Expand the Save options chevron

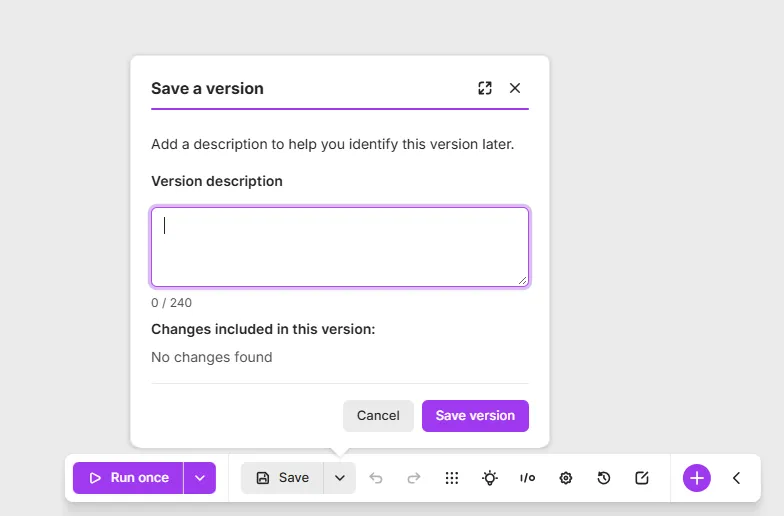click(x=340, y=478)
